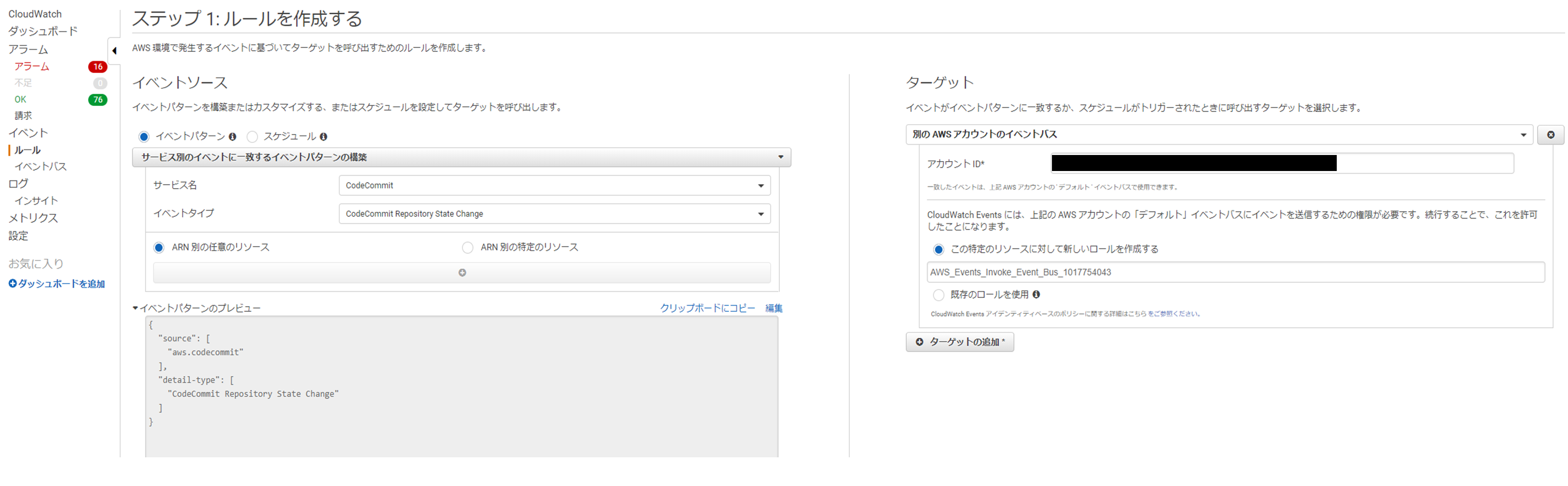This screenshot has width=1568, height=486.
Task: Remove target with the circle-x button
Action: [1550, 135]
